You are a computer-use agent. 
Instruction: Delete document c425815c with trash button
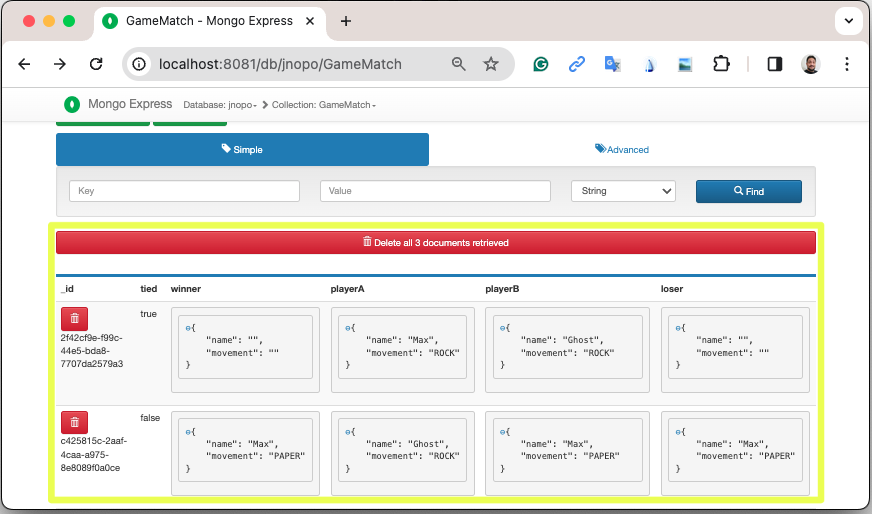point(75,423)
